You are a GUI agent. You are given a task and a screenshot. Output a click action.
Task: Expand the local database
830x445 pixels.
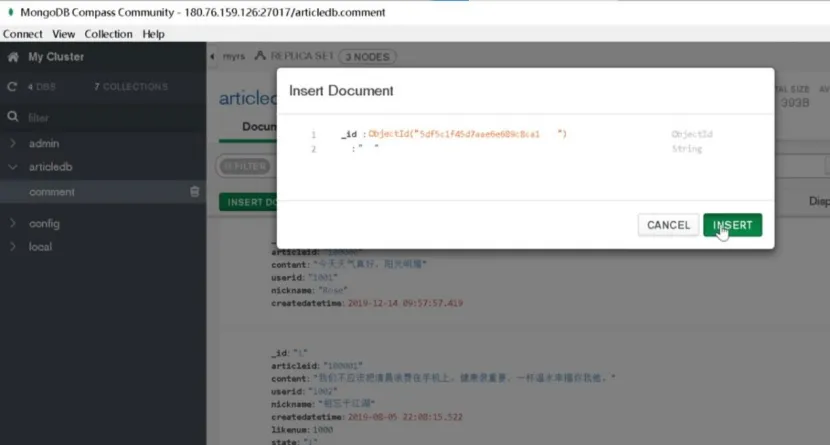point(13,247)
